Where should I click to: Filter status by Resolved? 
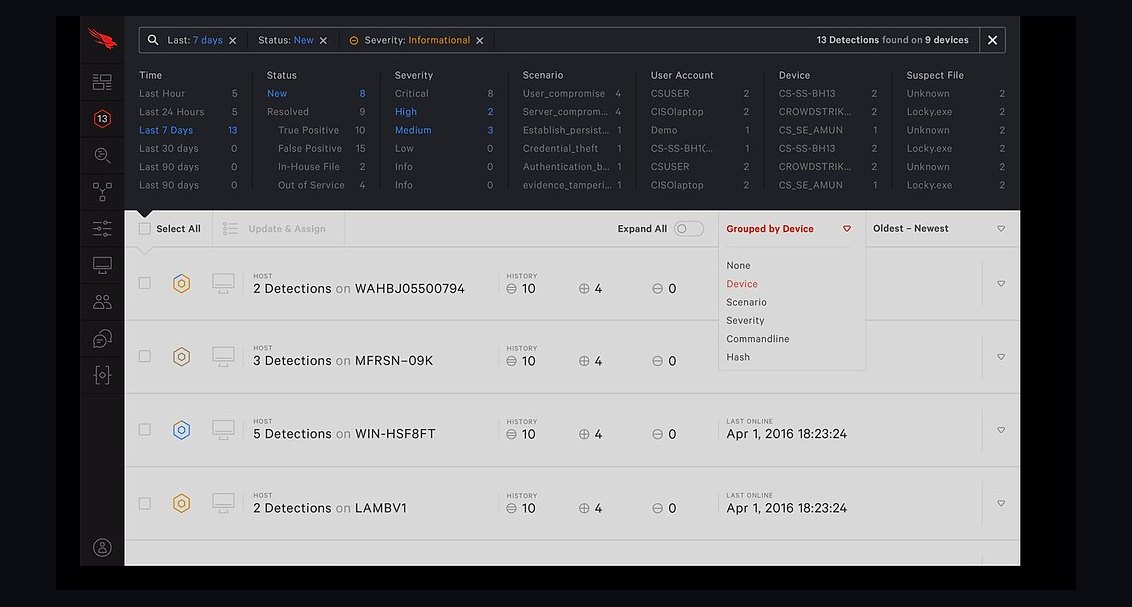pyautogui.click(x=287, y=112)
